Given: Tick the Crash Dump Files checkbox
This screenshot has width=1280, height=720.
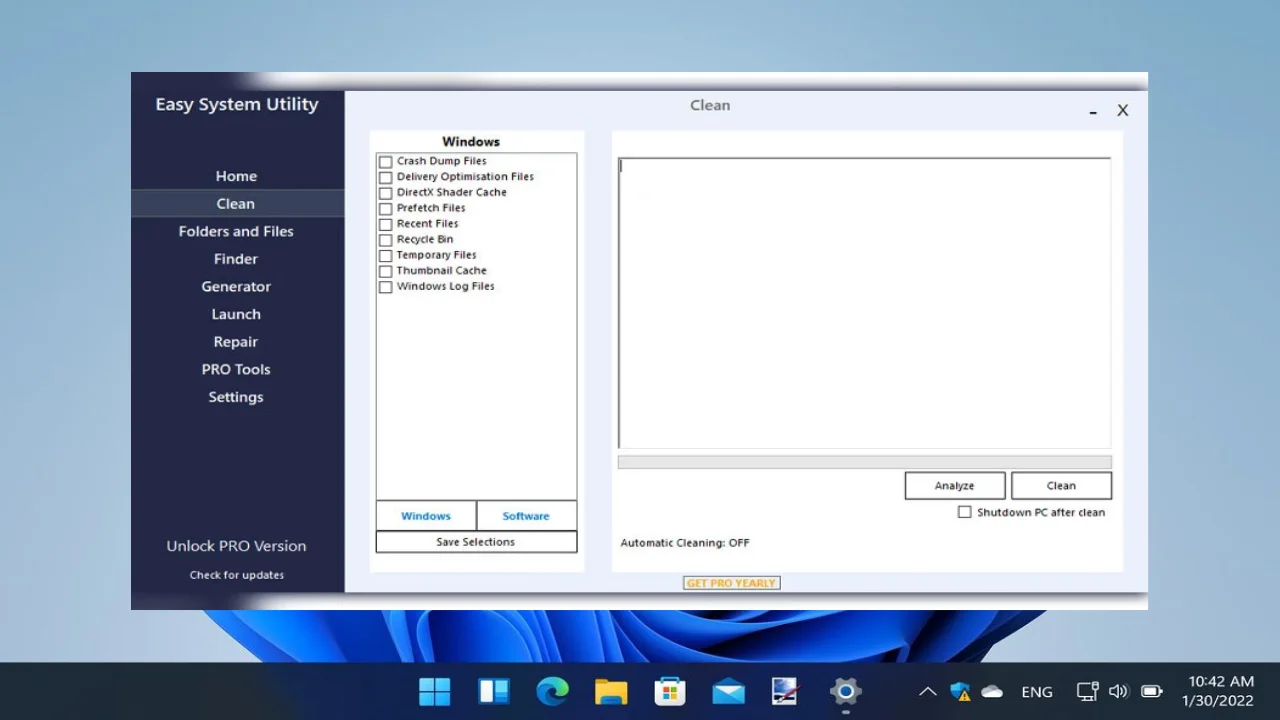Looking at the screenshot, I should (385, 162).
